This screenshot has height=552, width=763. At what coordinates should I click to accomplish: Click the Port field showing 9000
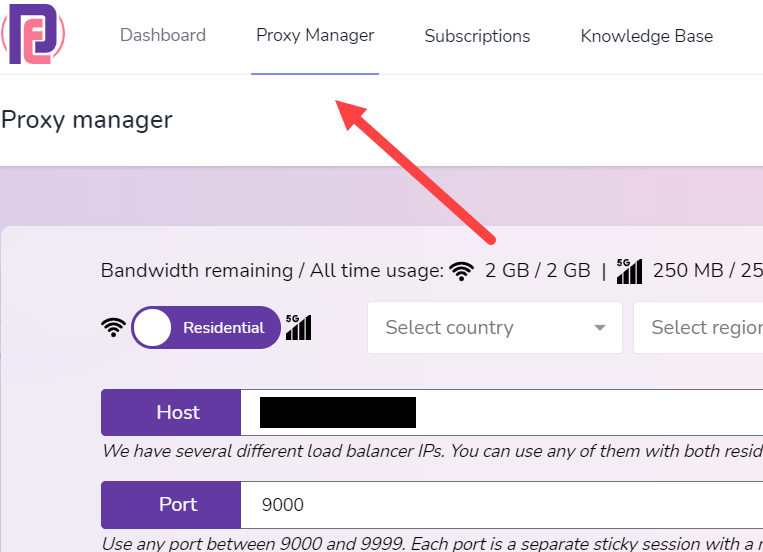(x=502, y=505)
